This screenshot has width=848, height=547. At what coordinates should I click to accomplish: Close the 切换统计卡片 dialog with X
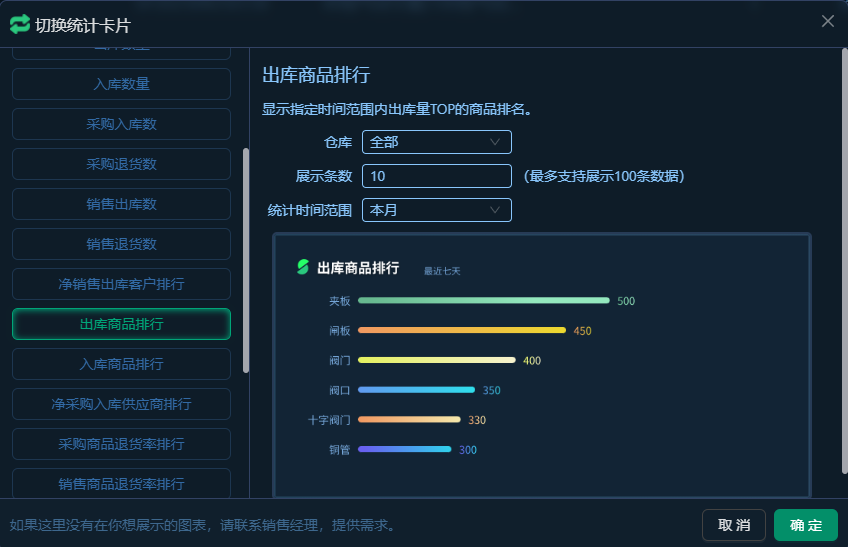[827, 21]
